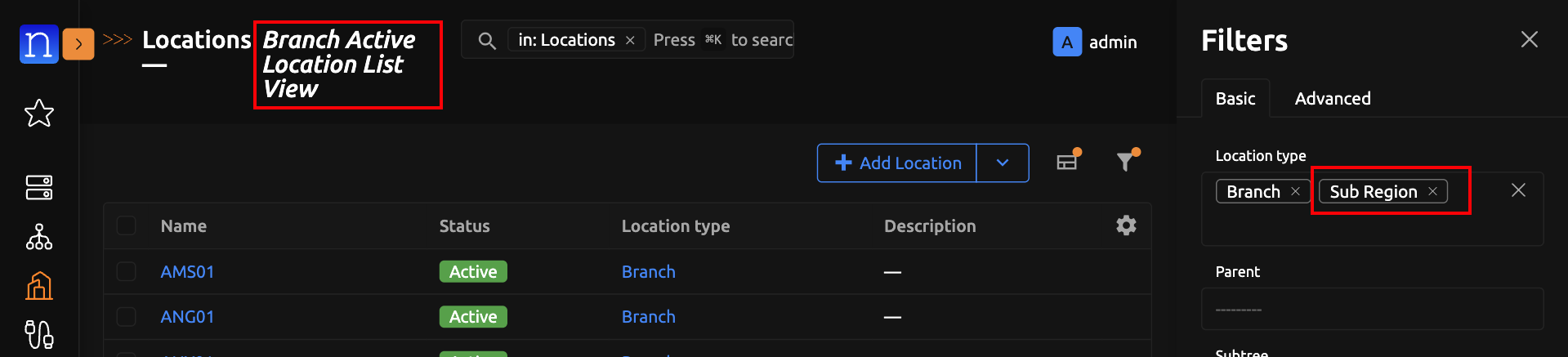The width and height of the screenshot is (1568, 357).
Task: Open the Devices server icon in sidebar
Action: point(39,187)
